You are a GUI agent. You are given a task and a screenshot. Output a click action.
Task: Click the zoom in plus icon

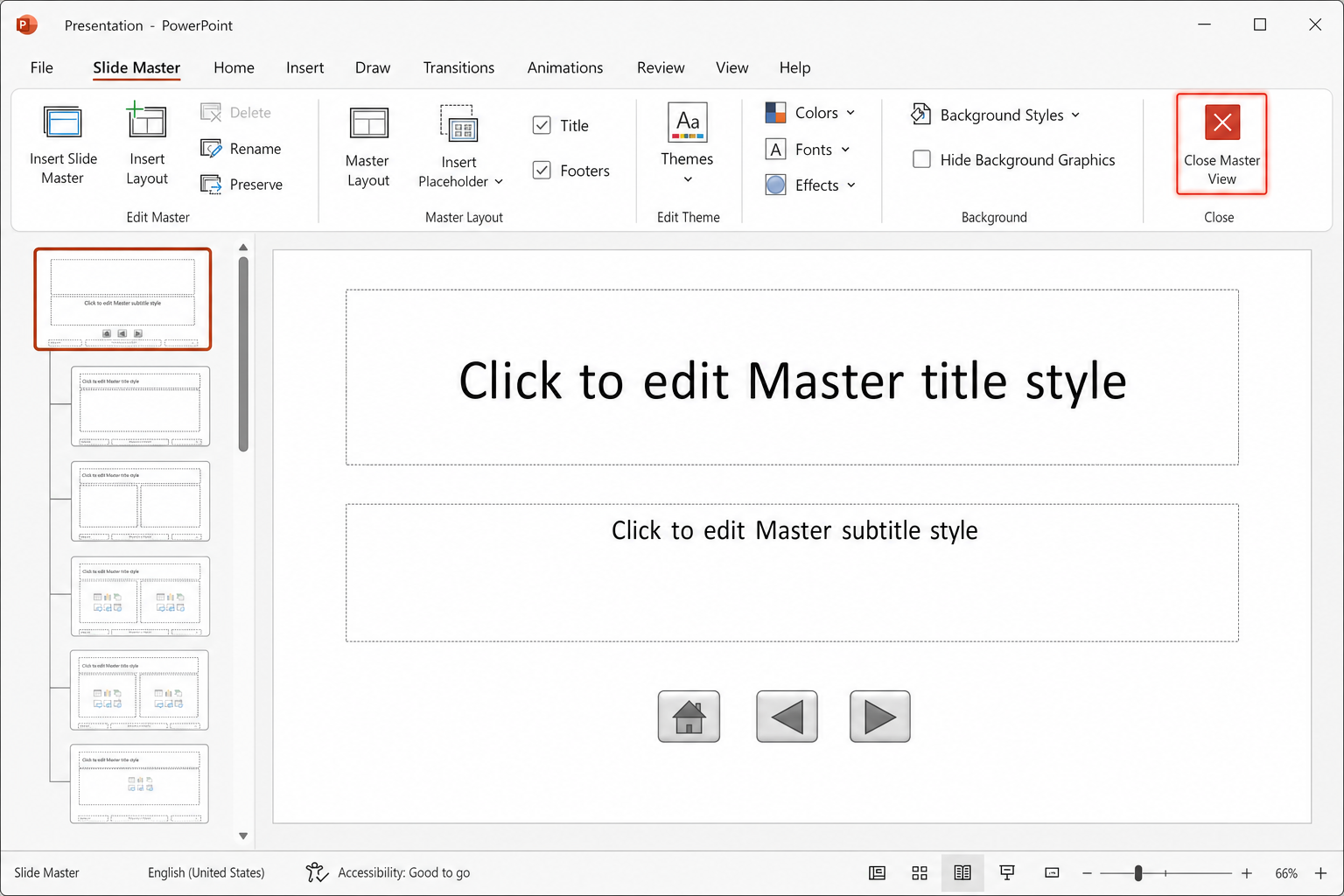(1247, 873)
